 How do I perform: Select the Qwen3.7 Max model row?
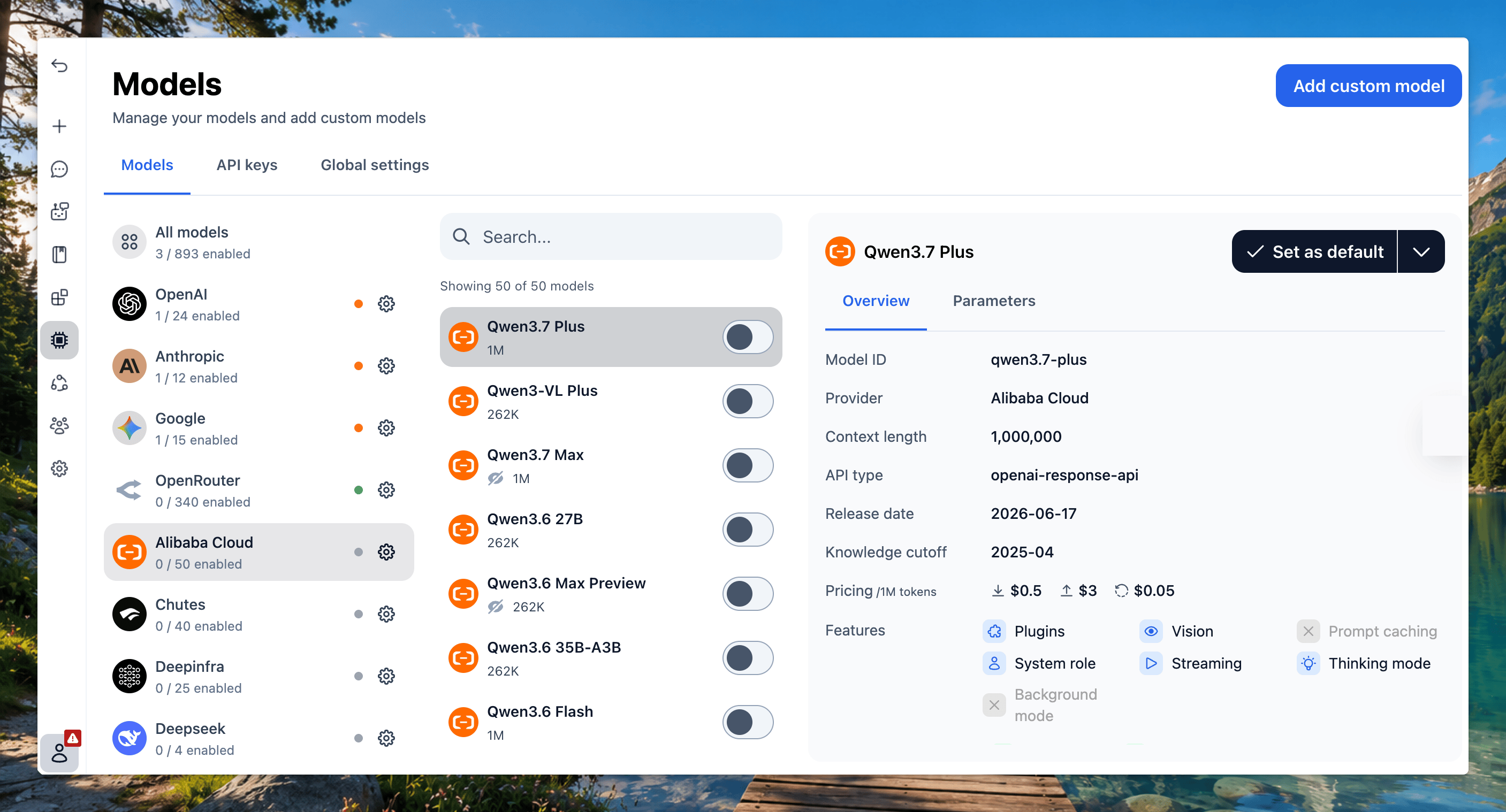click(x=610, y=465)
